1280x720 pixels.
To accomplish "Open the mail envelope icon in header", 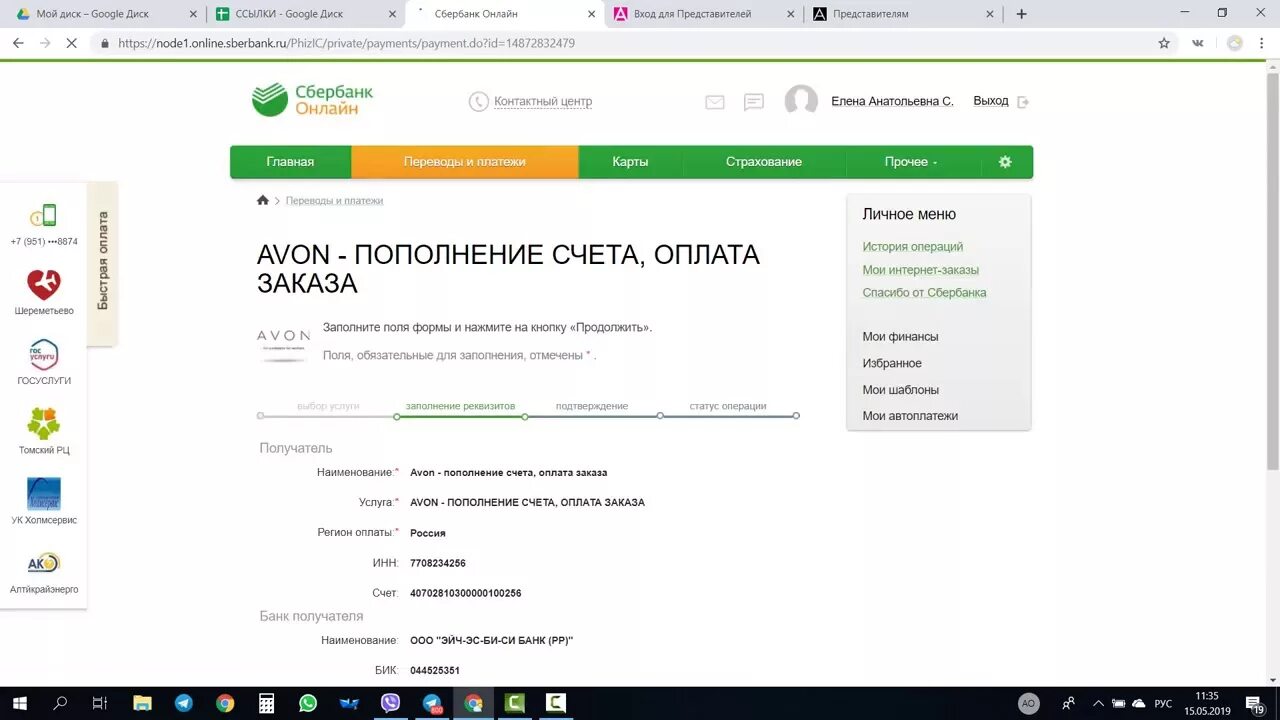I will tap(714, 102).
